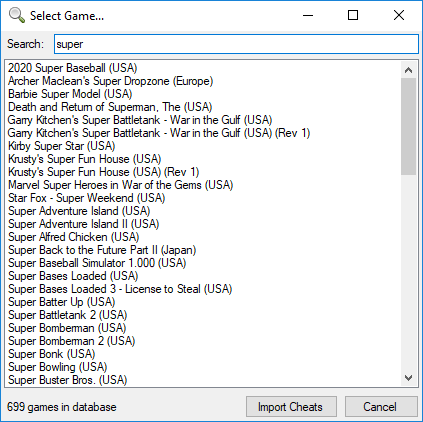Screen dimensions: 423x422
Task: Select 2020 Super Baseball (USA)
Action: [x=73, y=68]
